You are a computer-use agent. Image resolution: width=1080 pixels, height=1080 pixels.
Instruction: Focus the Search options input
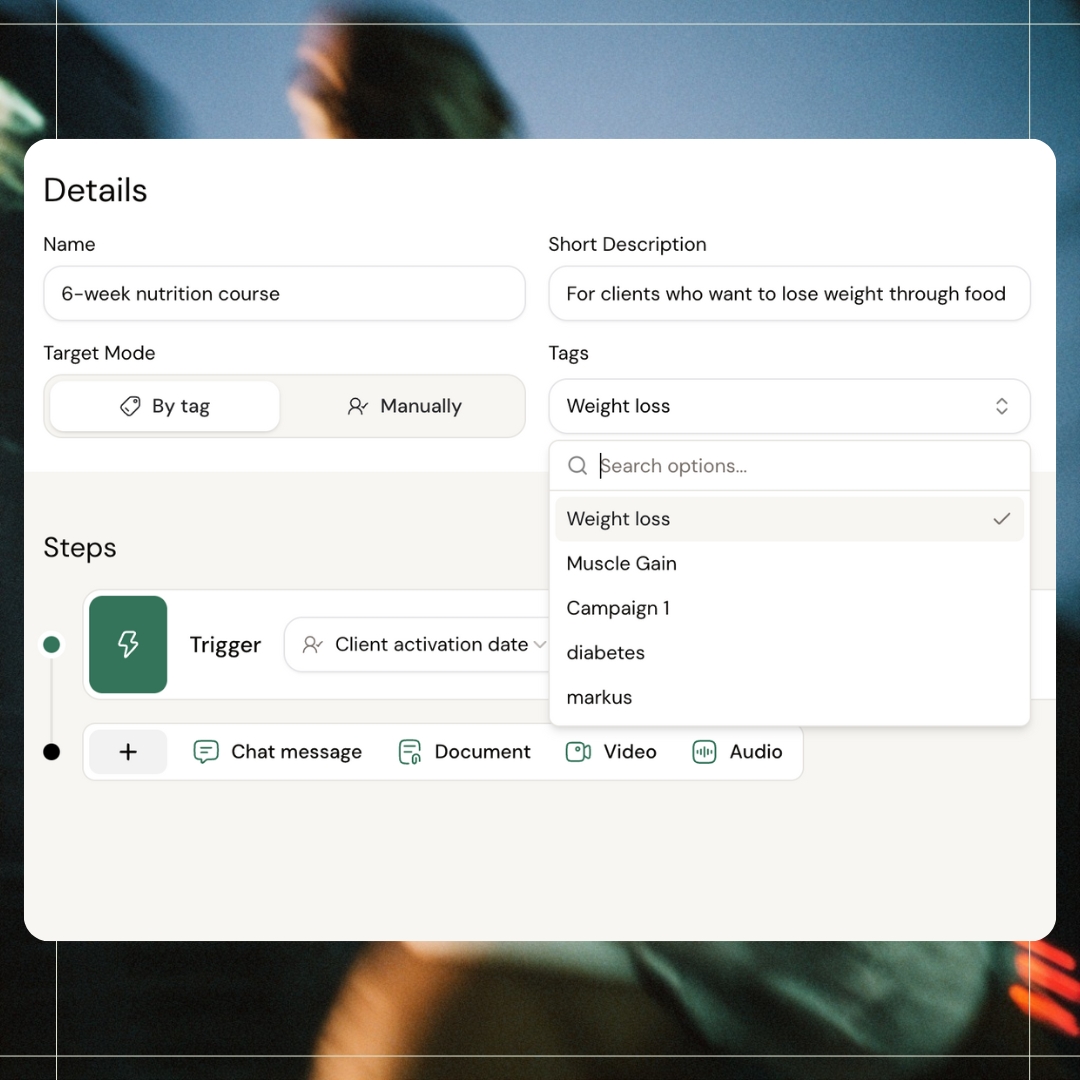800,466
